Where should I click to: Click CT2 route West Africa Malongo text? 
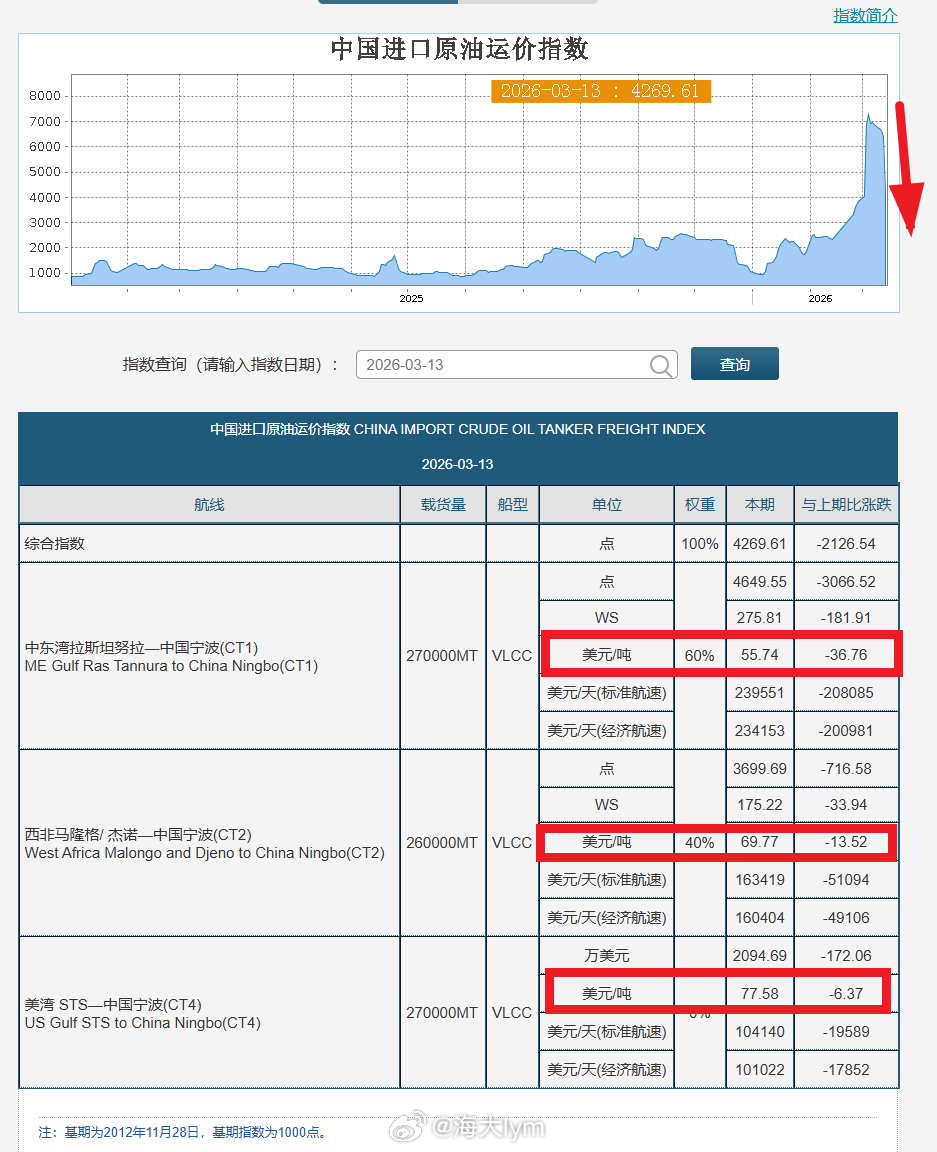click(x=204, y=853)
